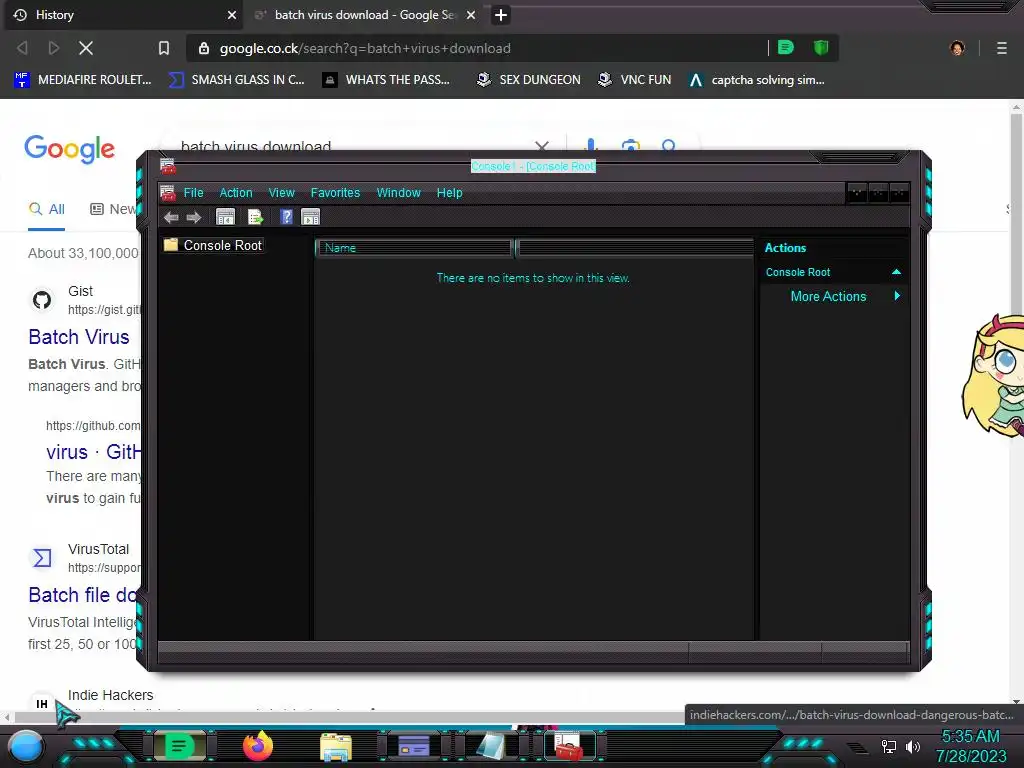Open captcha solving sim... bookmark
This screenshot has width=1024, height=768.
756,80
